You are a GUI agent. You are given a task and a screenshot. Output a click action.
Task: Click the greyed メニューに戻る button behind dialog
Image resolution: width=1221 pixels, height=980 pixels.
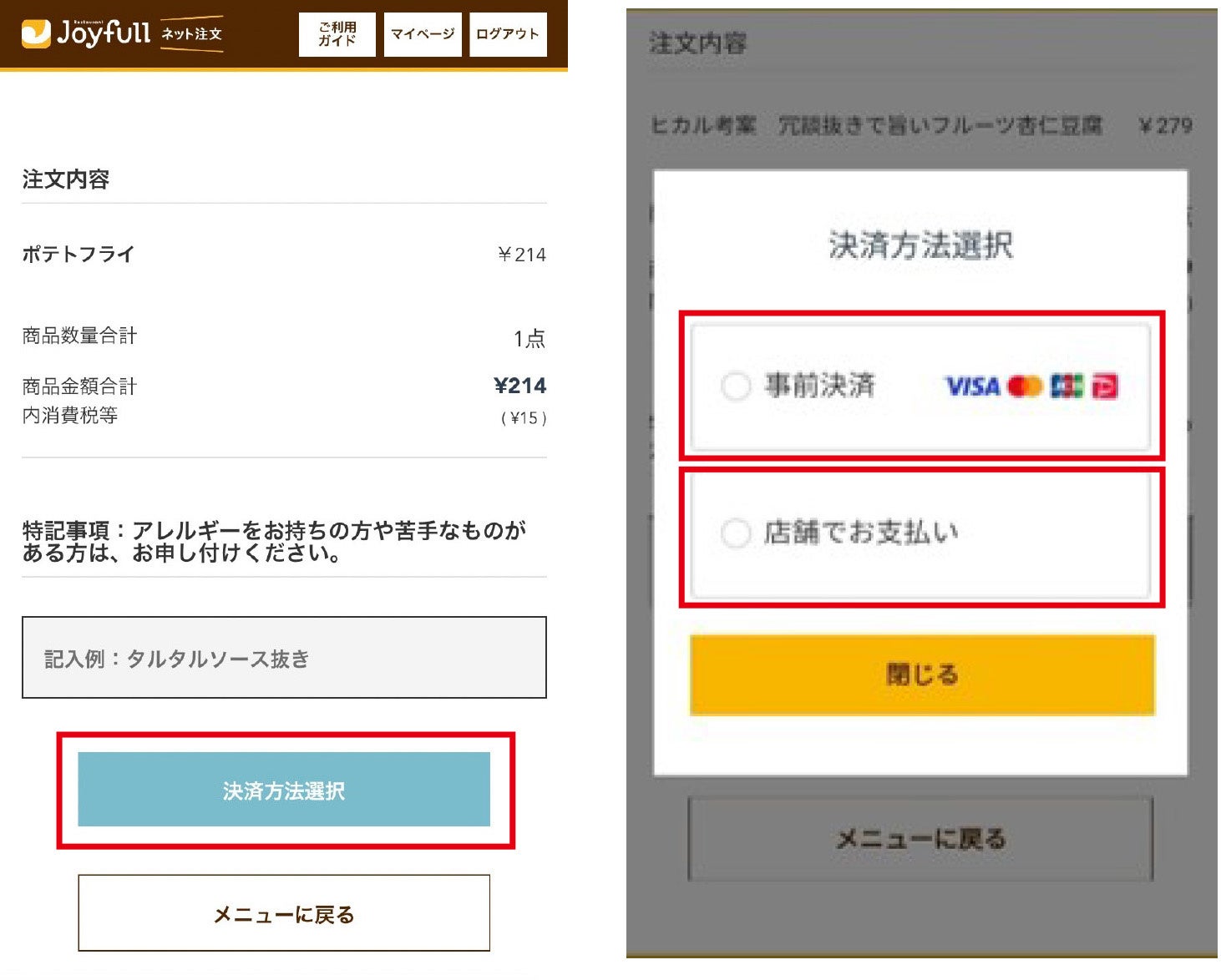tap(920, 838)
